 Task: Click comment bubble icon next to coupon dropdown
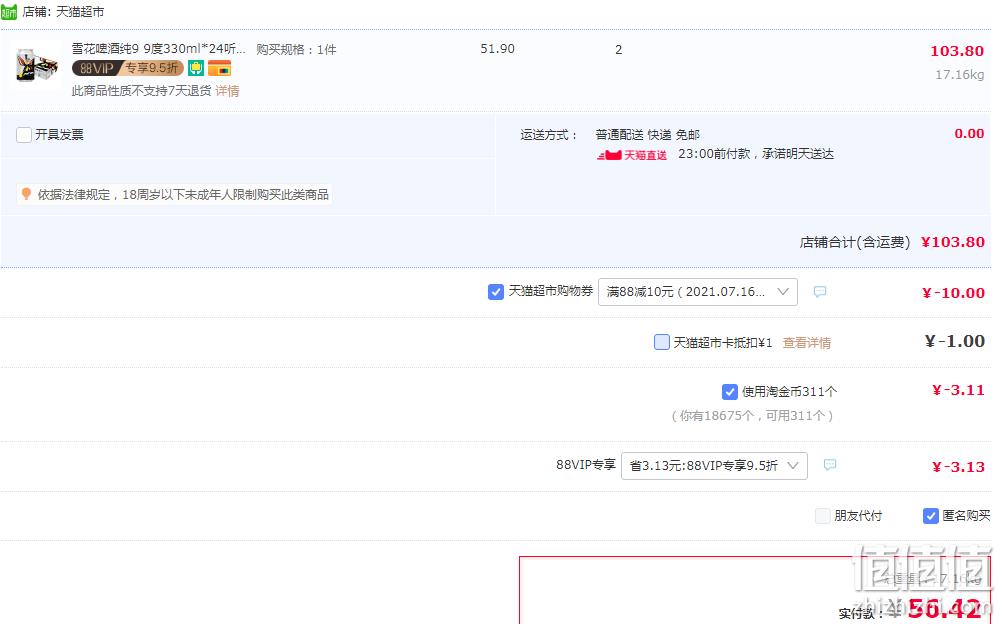820,292
